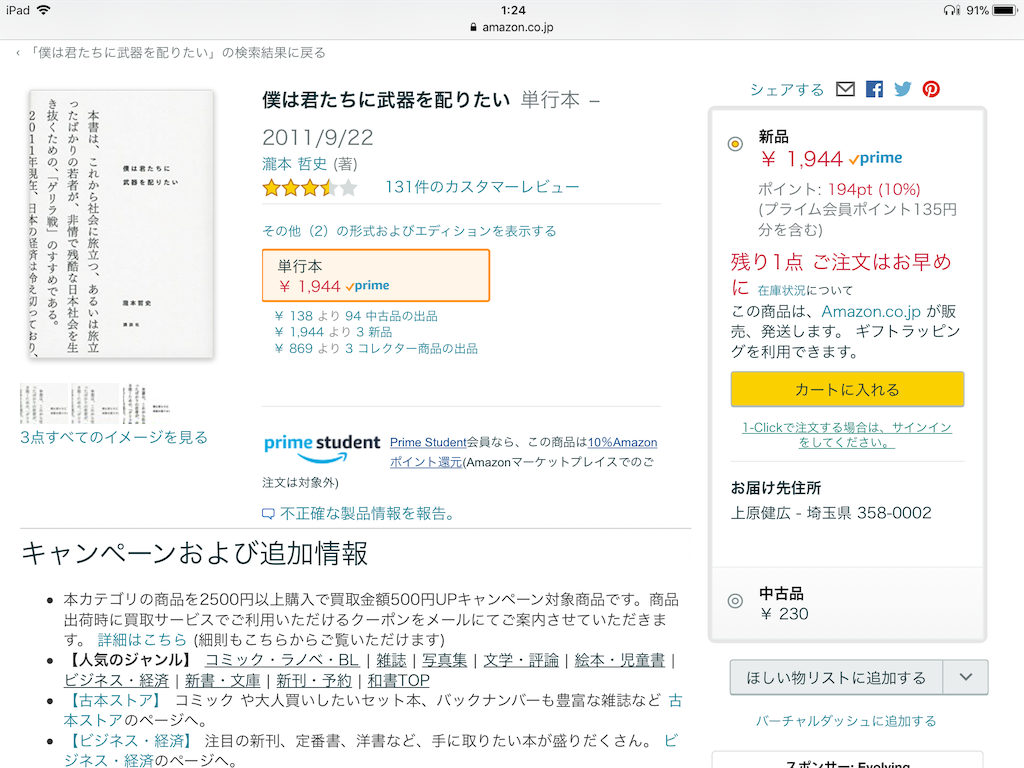This screenshot has height=768, width=1024.
Task: Add item to cart with カートに入れる
Action: coord(847,389)
